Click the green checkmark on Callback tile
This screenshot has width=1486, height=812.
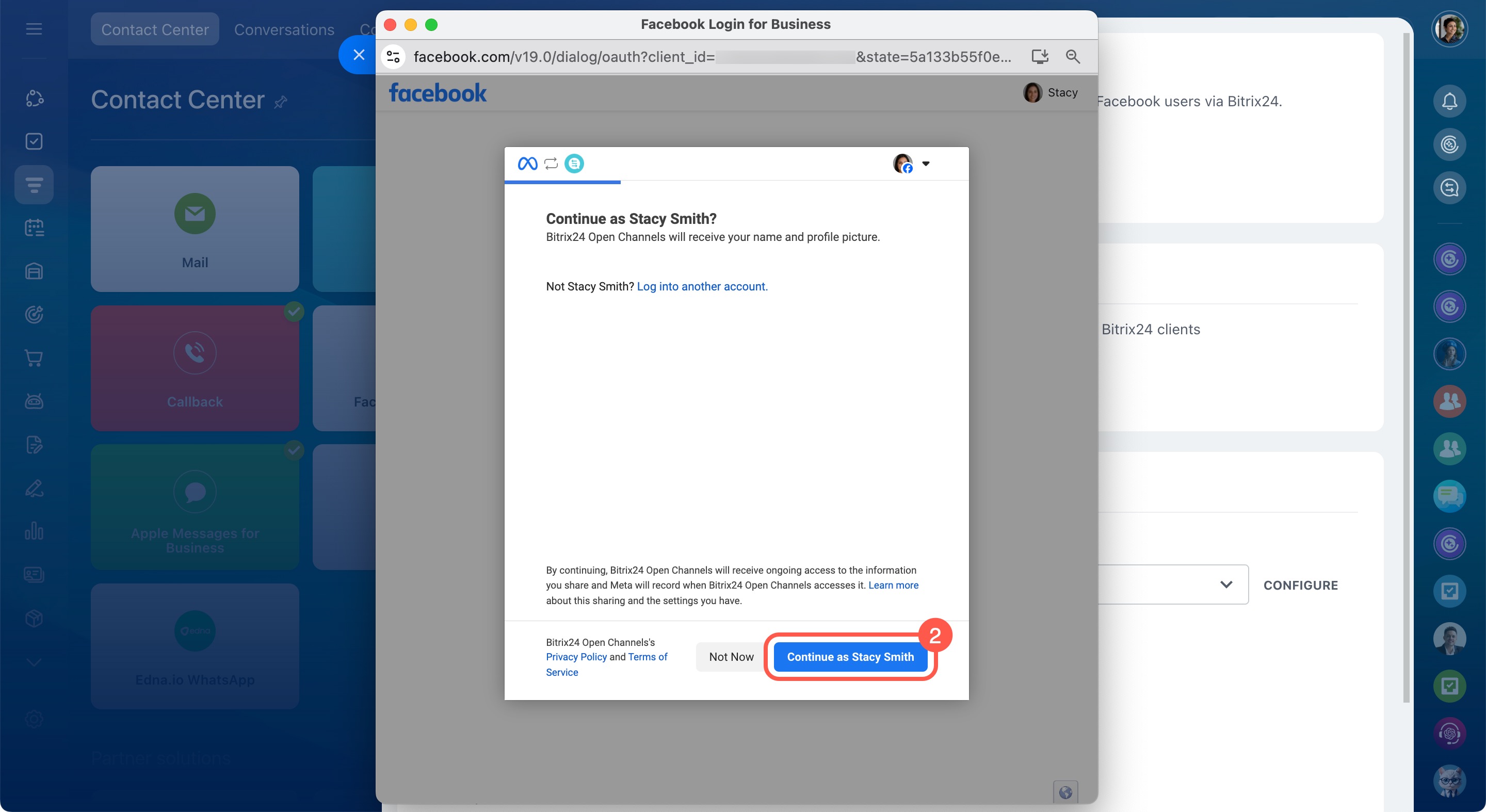[x=294, y=312]
